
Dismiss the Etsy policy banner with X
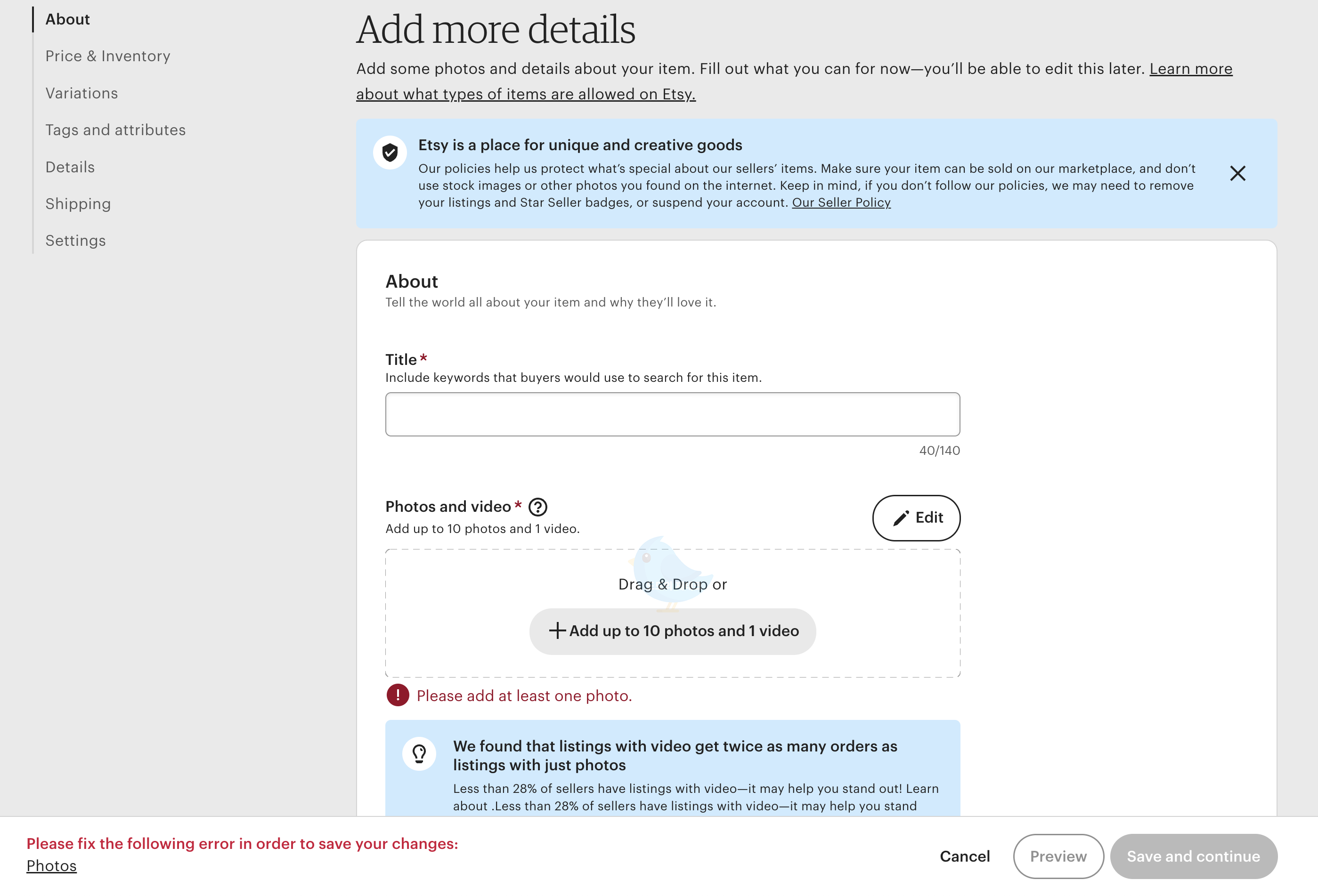pyautogui.click(x=1237, y=173)
